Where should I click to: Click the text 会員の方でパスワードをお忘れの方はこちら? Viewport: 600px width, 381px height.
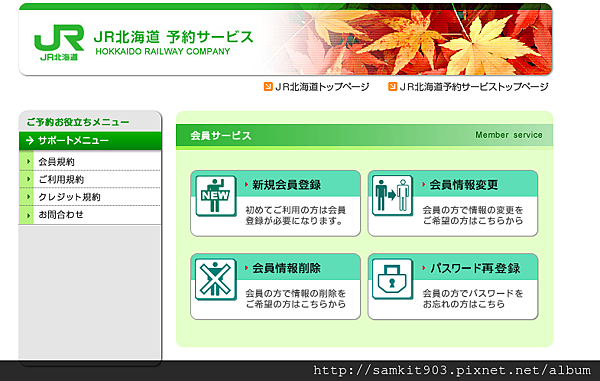click(473, 299)
